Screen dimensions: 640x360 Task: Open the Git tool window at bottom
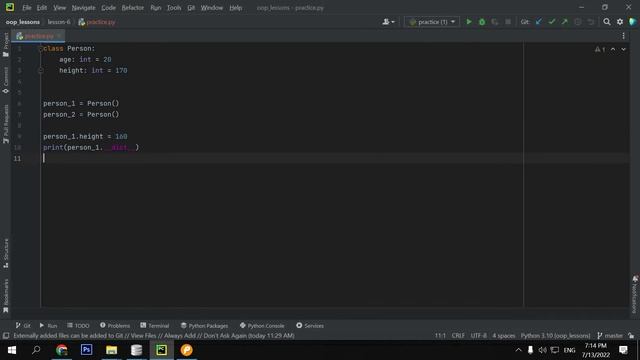(x=23, y=325)
